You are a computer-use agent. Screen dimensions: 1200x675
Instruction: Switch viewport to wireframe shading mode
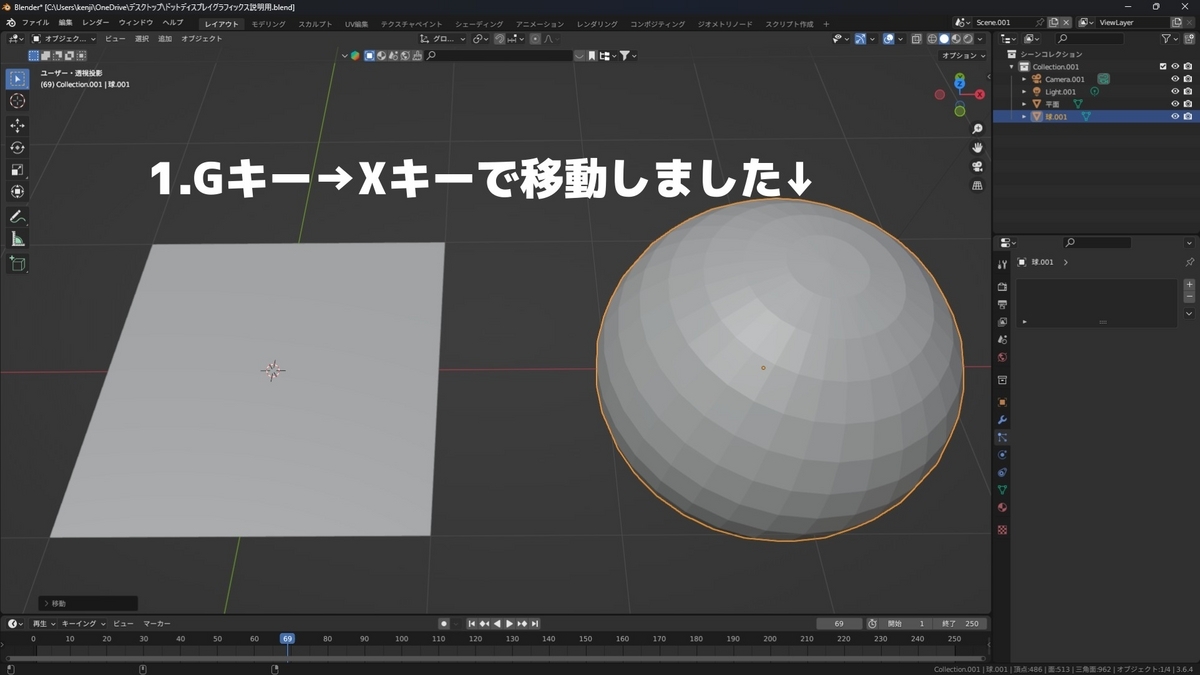pos(933,39)
